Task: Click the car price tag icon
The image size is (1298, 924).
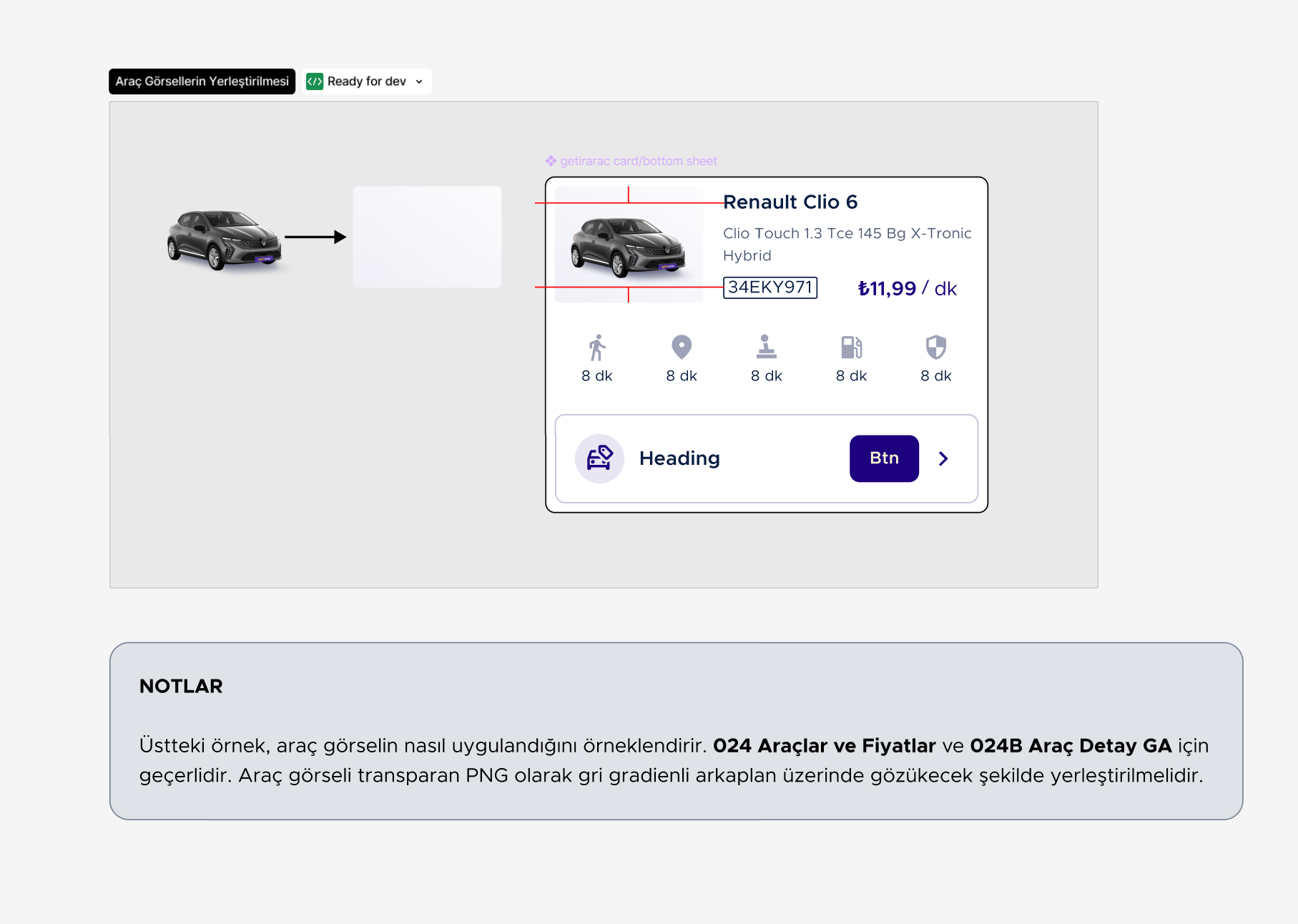Action: (x=599, y=458)
